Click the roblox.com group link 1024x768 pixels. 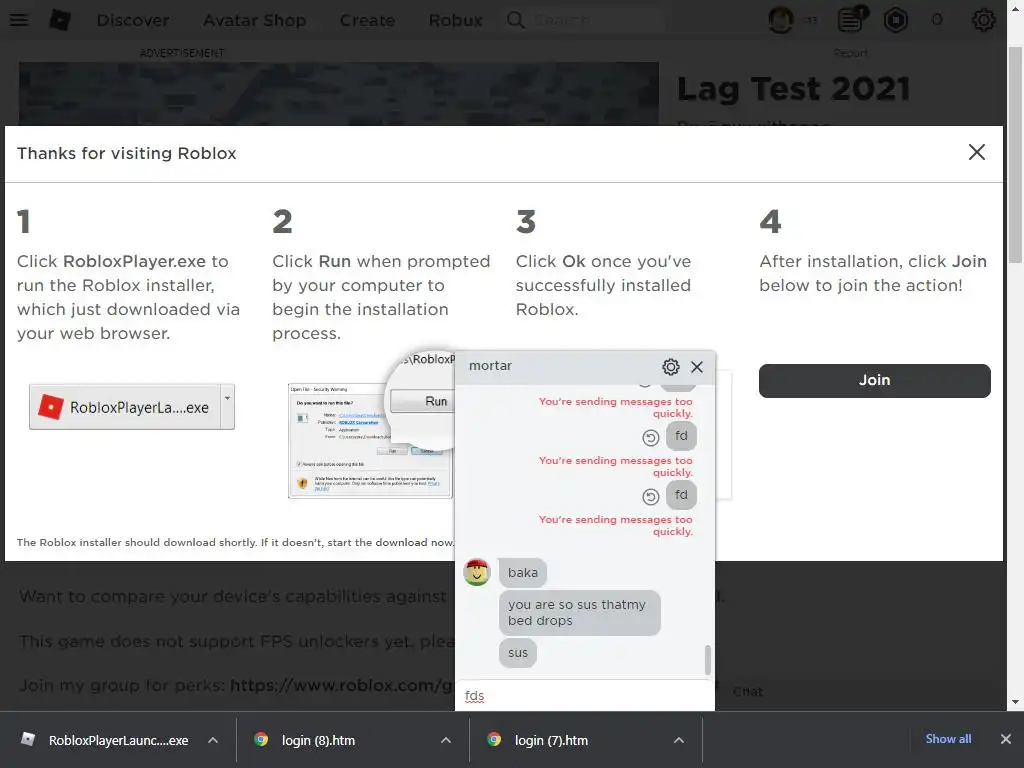[x=342, y=685]
